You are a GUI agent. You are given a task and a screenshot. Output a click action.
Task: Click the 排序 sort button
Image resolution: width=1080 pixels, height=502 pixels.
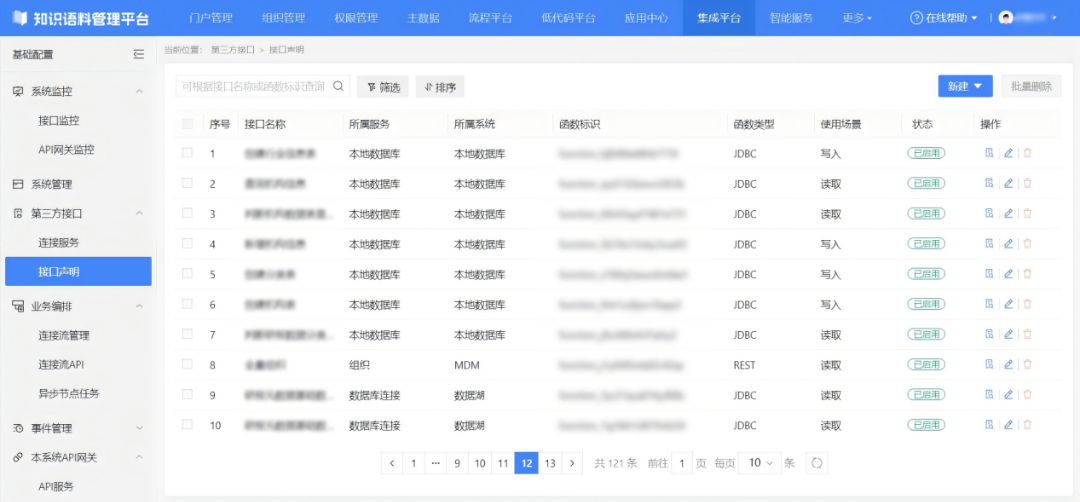tap(440, 87)
